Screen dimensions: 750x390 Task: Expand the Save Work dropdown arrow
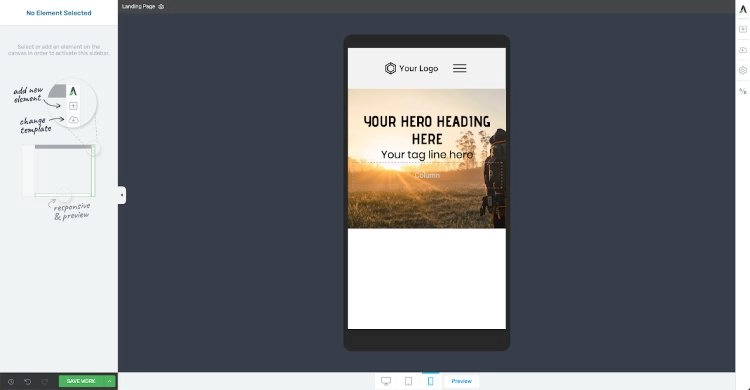(x=110, y=381)
